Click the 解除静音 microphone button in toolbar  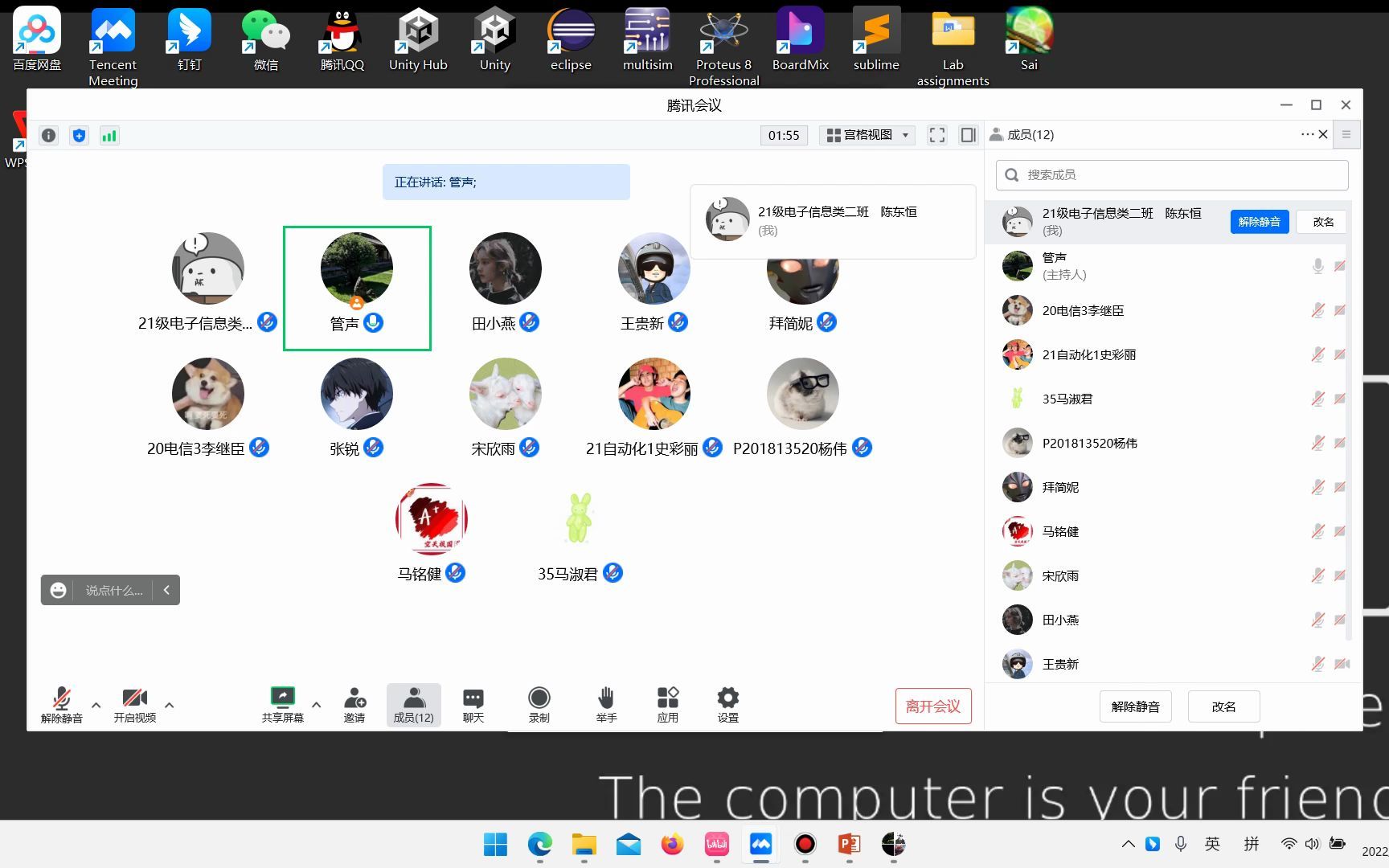[x=62, y=705]
